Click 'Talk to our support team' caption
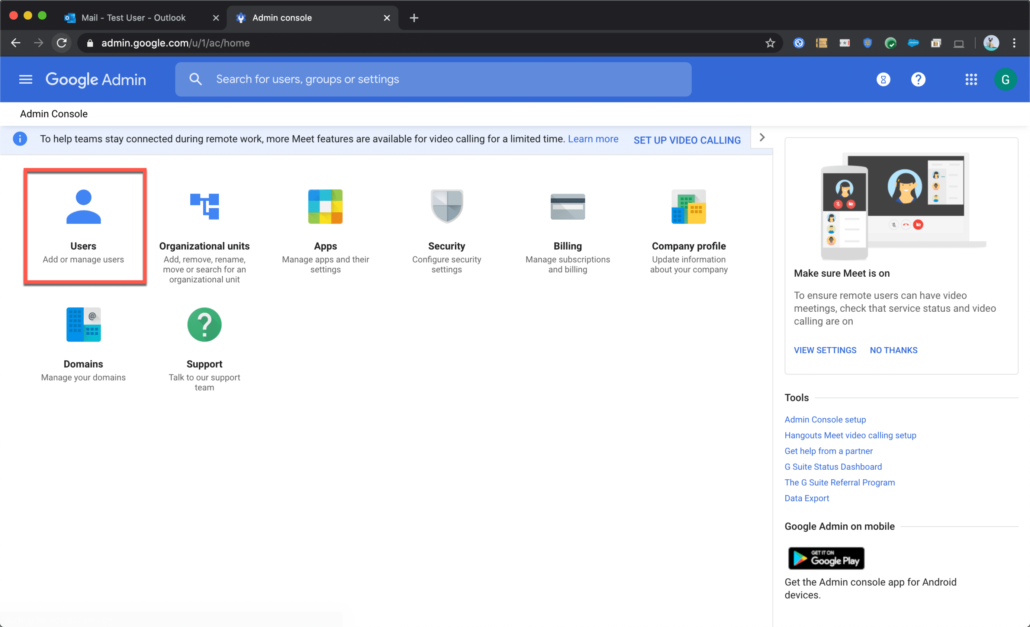This screenshot has height=627, width=1030. tap(204, 383)
